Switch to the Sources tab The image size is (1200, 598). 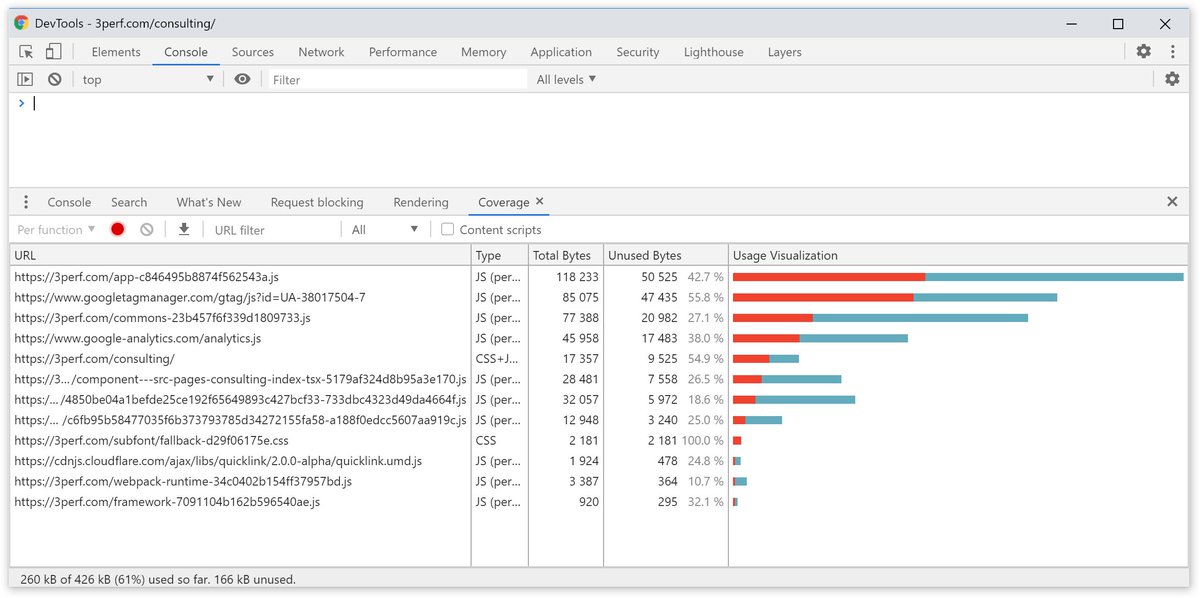[253, 52]
